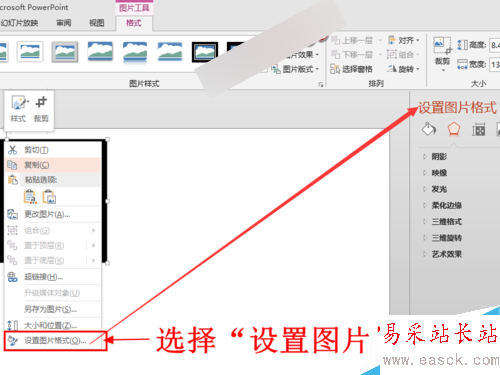Click the 下移一层 button
This screenshot has height=375, width=500.
click(352, 54)
